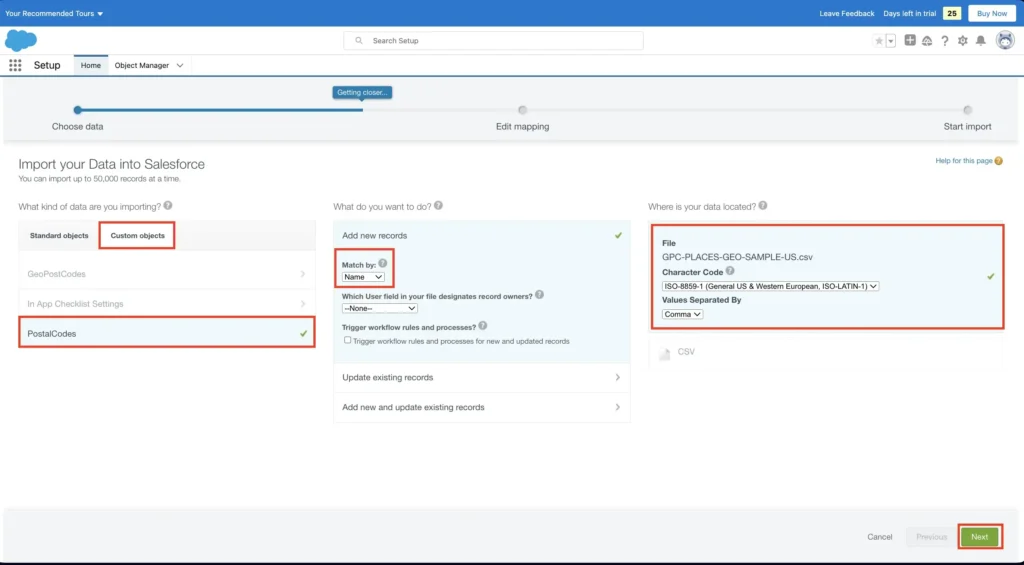The image size is (1024, 565).
Task: Open the record owners --None-- dropdown
Action: pyautogui.click(x=379, y=308)
